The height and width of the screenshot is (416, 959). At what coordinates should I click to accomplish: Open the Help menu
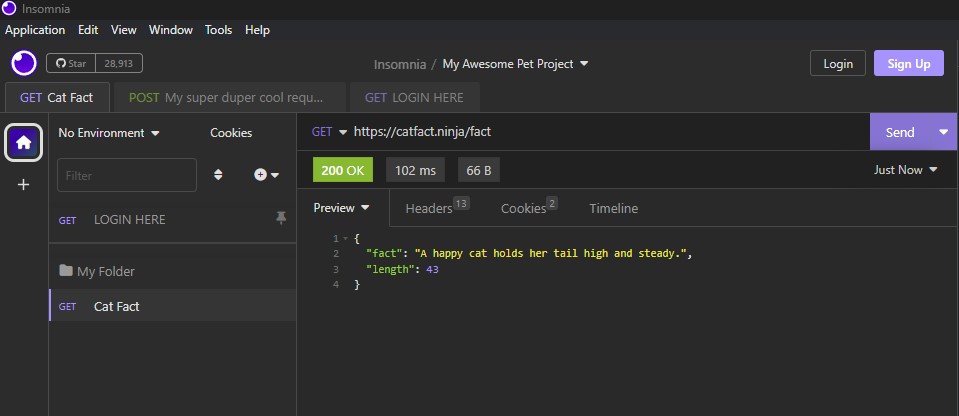[x=257, y=29]
